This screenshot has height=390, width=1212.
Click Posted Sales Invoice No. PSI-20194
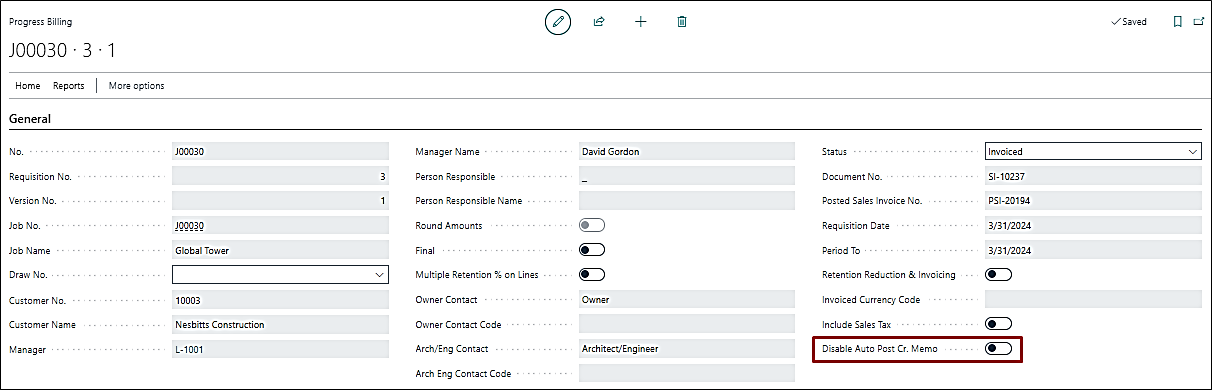[1093, 200]
